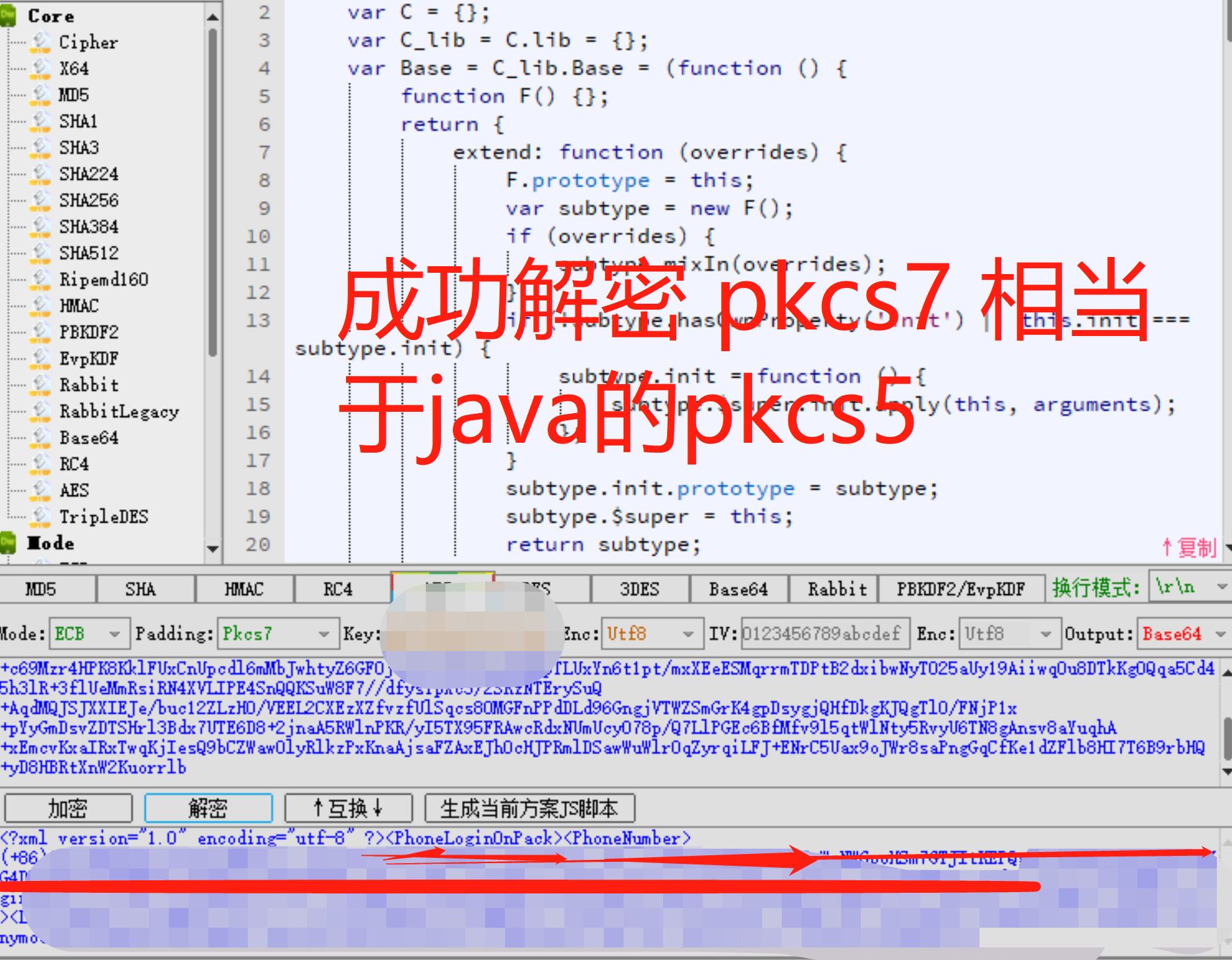The image size is (1232, 960).
Task: Open the MD5 script icon in Core tree
Action: pos(40,94)
